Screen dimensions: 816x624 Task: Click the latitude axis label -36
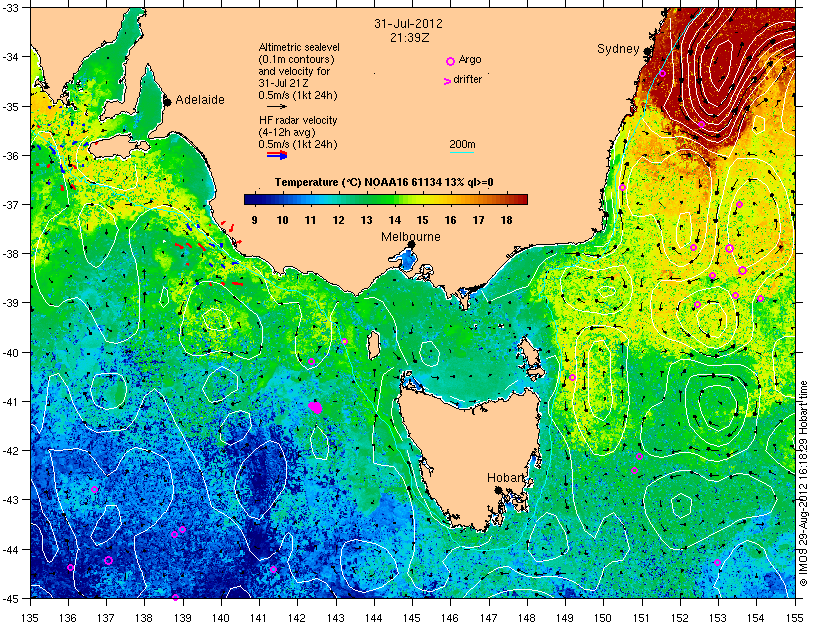9,156
